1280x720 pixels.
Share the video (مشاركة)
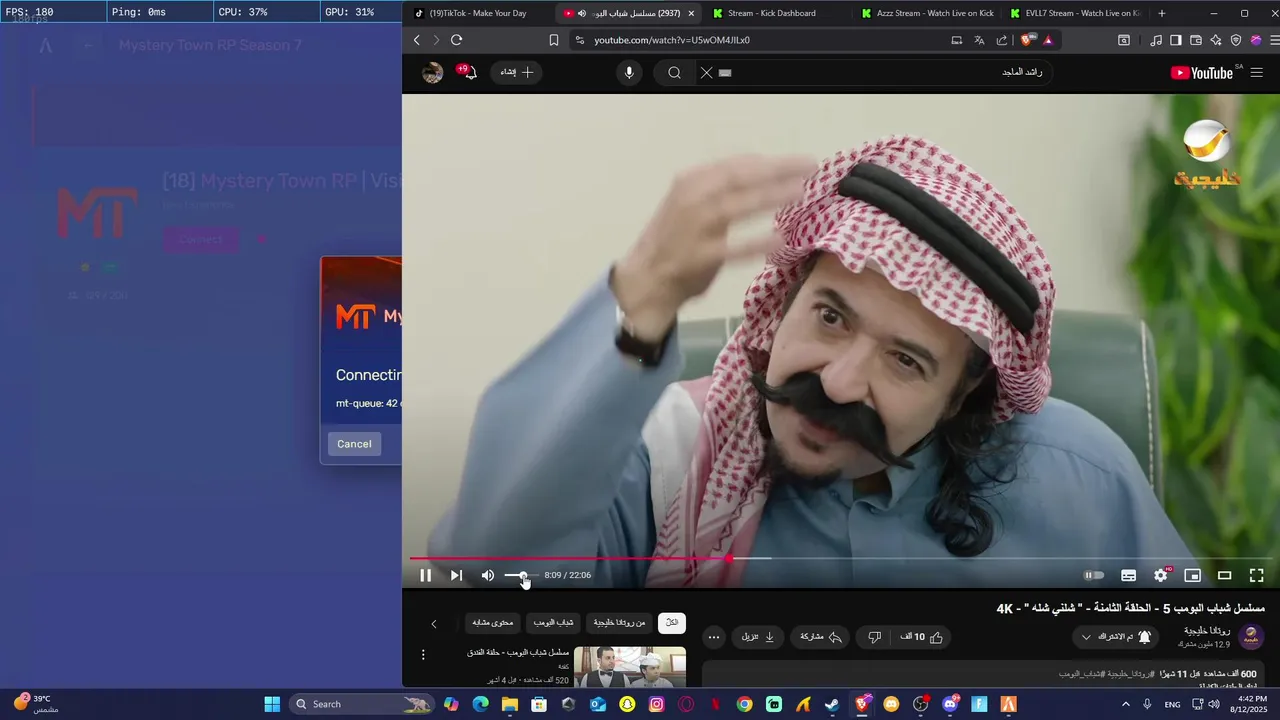click(821, 637)
